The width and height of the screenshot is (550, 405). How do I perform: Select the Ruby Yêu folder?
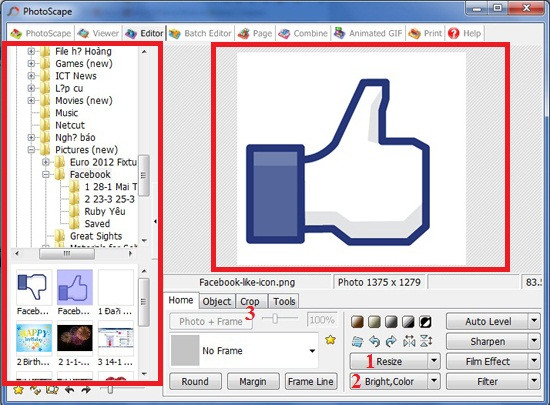105,211
